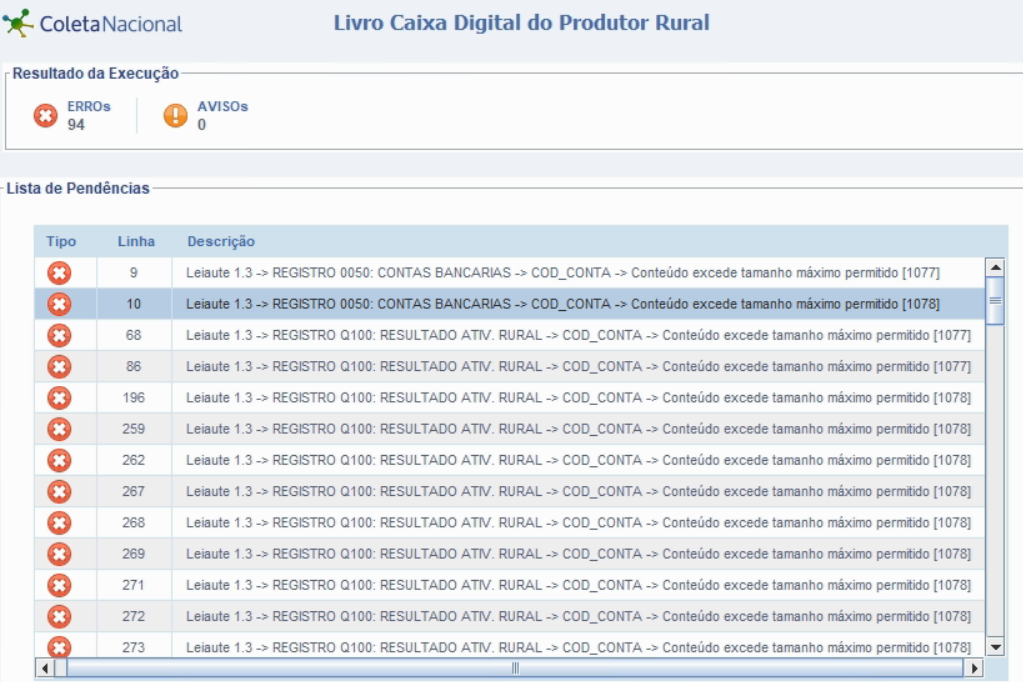Viewport: 1023px width, 682px height.
Task: Select the error icon for line 10
Action: 60,304
